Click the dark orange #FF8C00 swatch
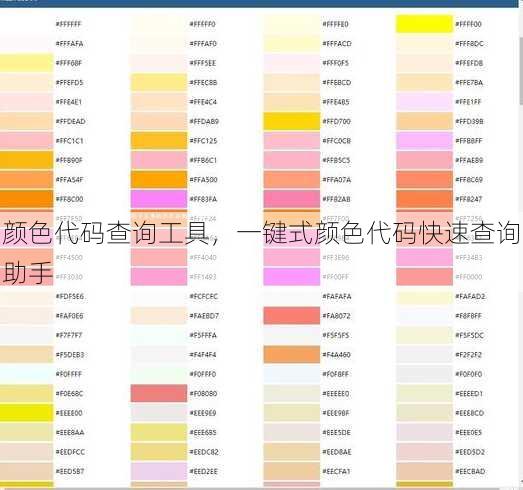The height and width of the screenshot is (490, 523). (x=26, y=199)
